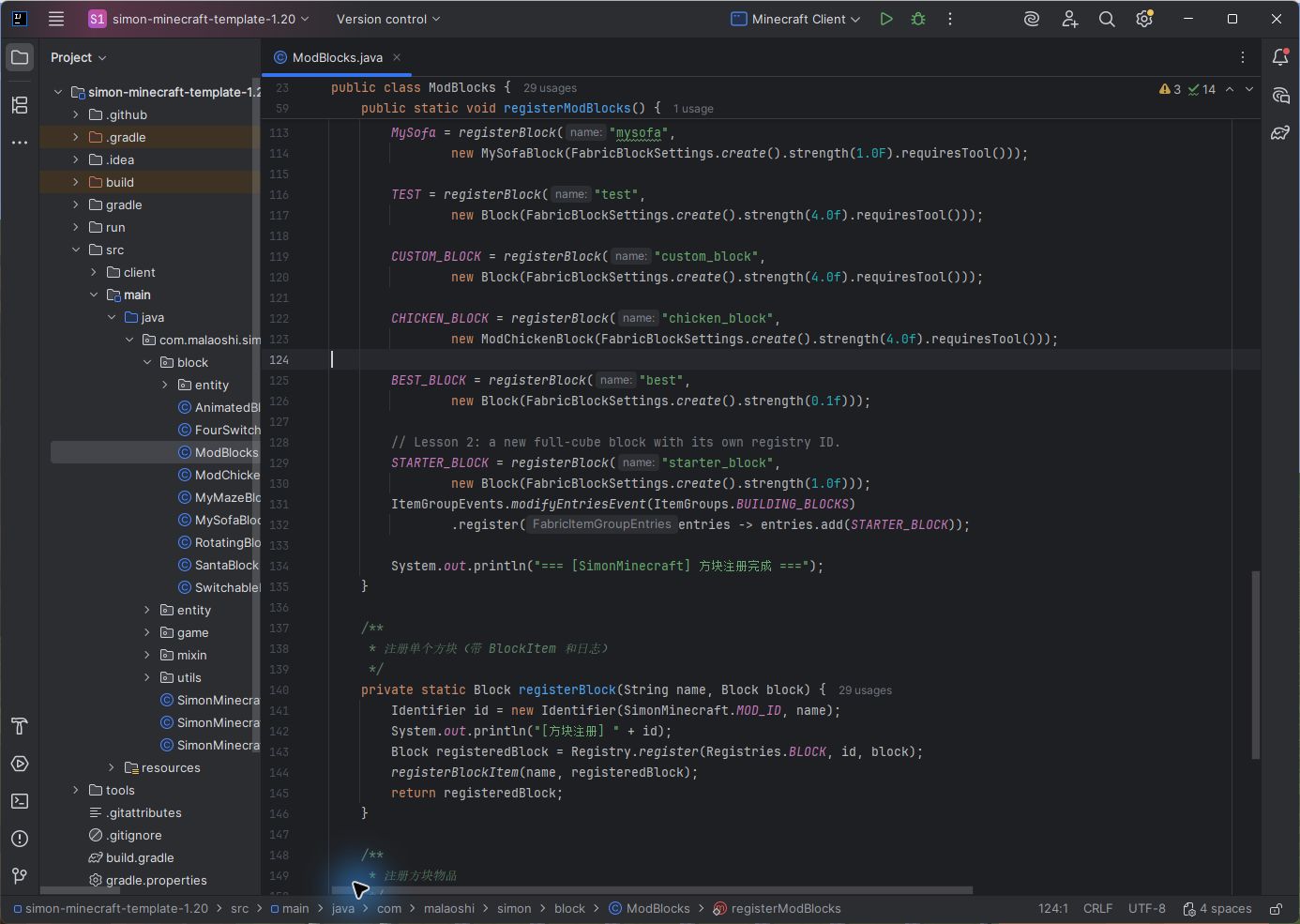Open the Version control dropdown

(x=388, y=19)
